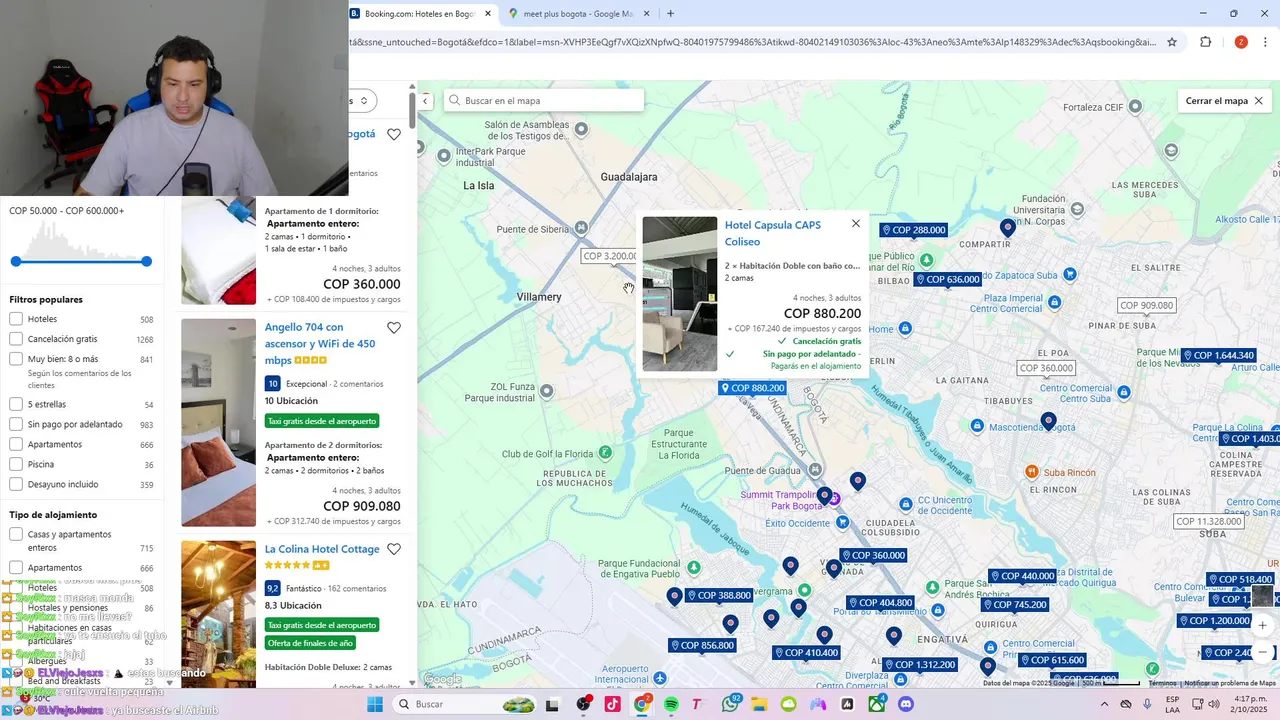Open the Angello 704 bedroom photo thumbnail
The height and width of the screenshot is (720, 1280).
(x=218, y=422)
